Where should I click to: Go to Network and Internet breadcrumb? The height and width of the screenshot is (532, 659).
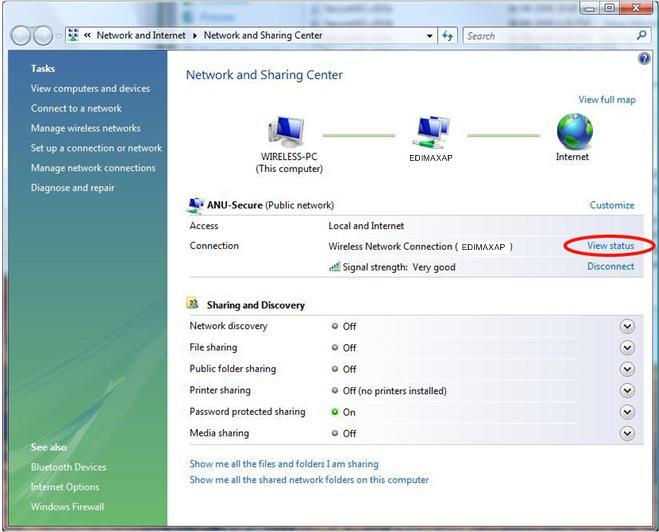(x=141, y=35)
